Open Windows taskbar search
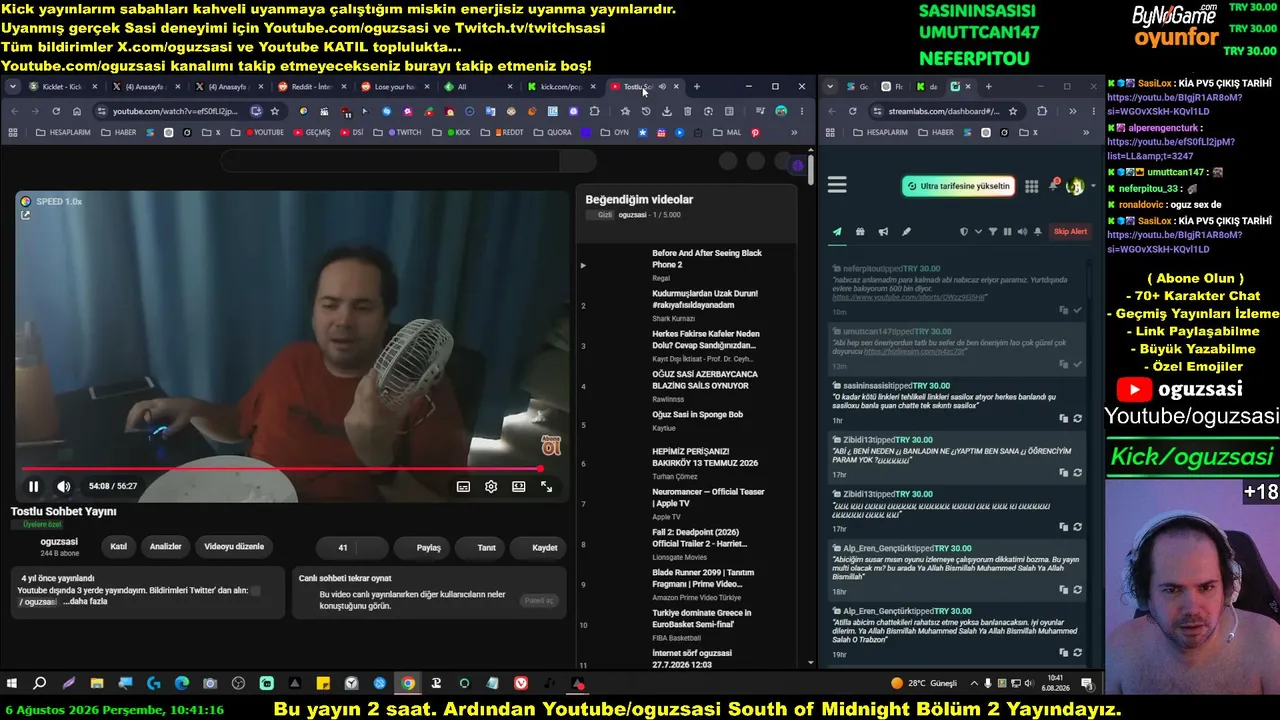 [40, 684]
